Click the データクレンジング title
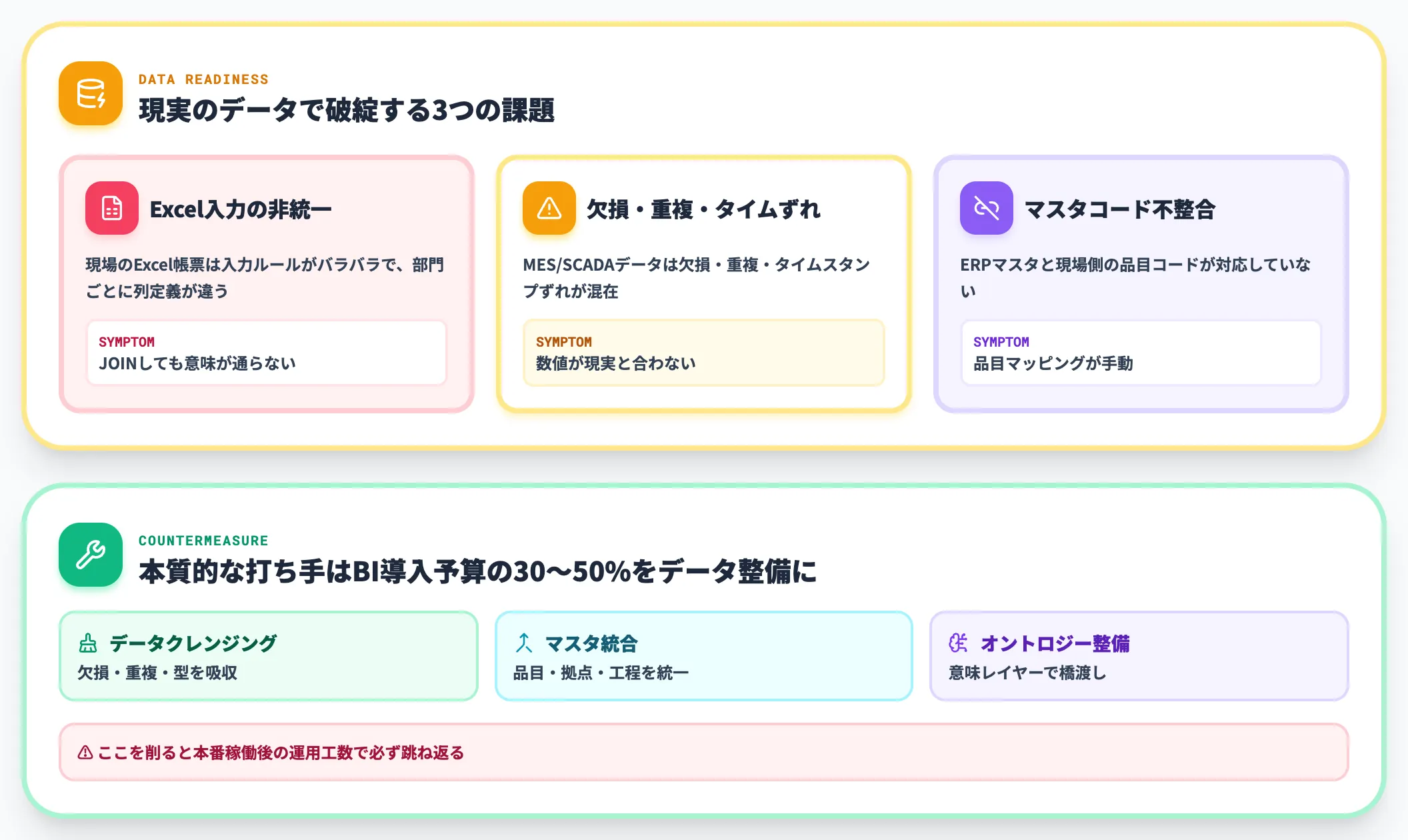The image size is (1408, 840). coord(193,643)
